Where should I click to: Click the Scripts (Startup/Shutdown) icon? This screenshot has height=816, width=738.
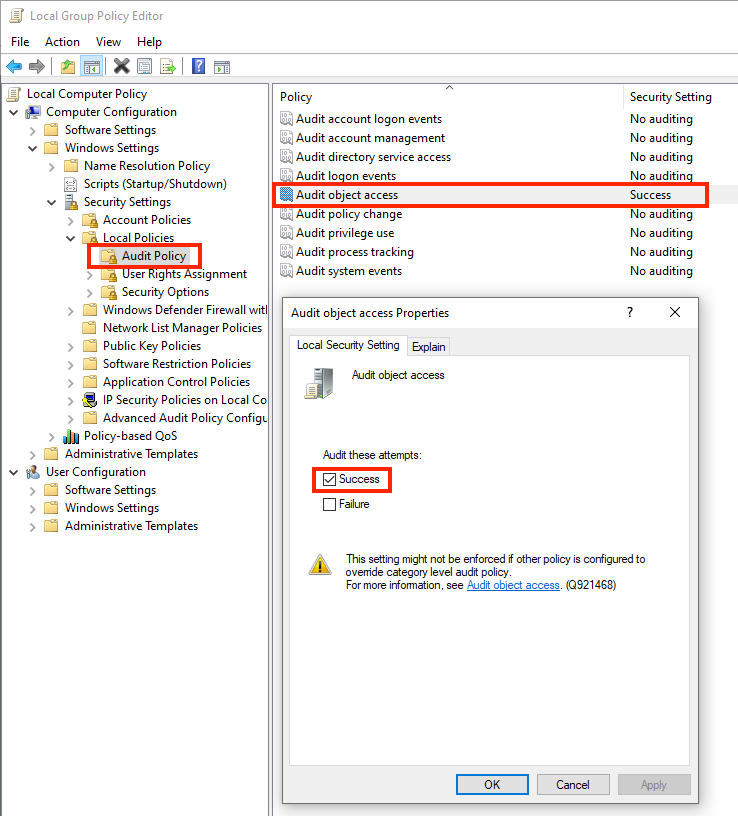(70, 184)
